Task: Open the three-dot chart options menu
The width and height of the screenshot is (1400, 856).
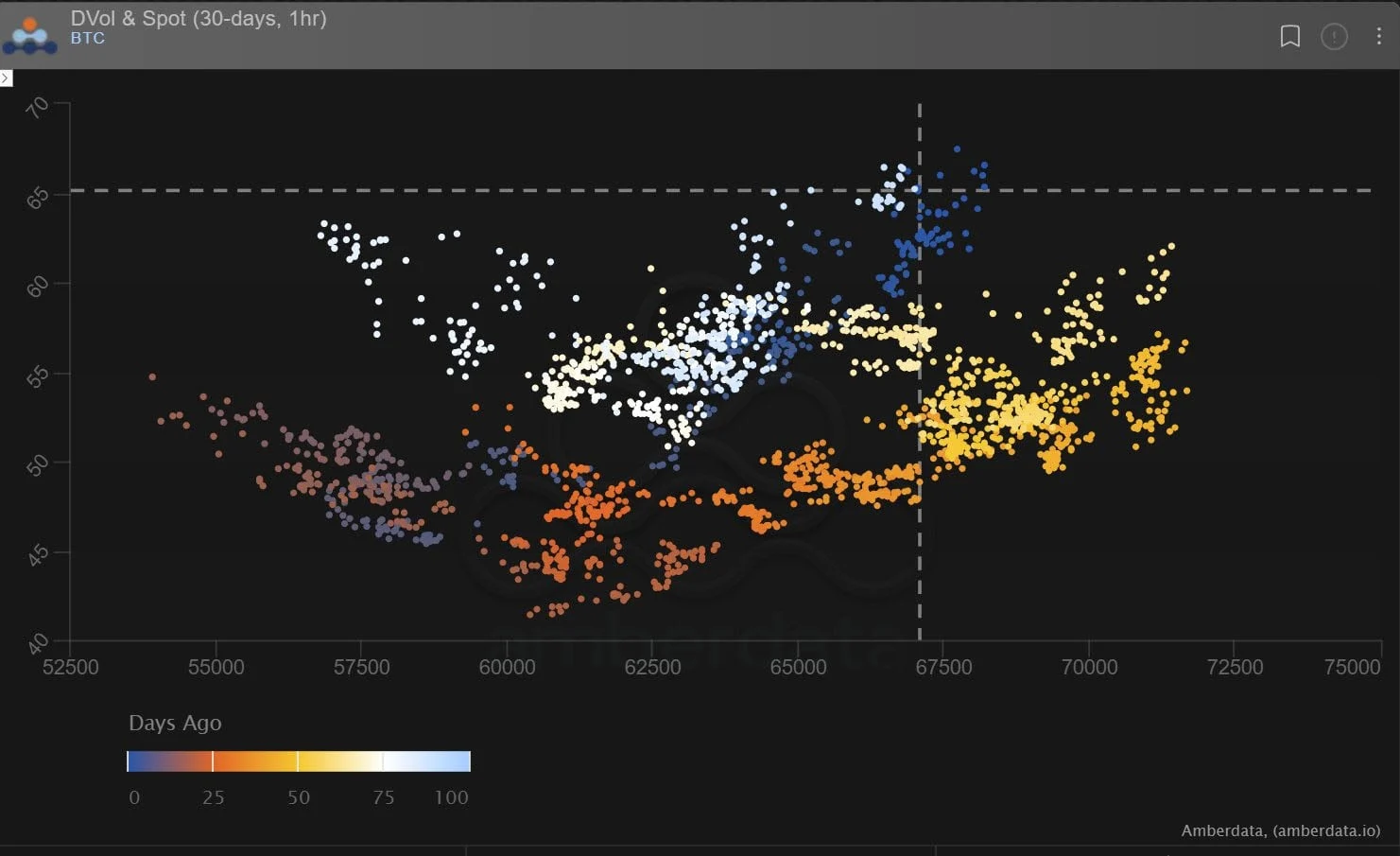Action: coord(1379,36)
